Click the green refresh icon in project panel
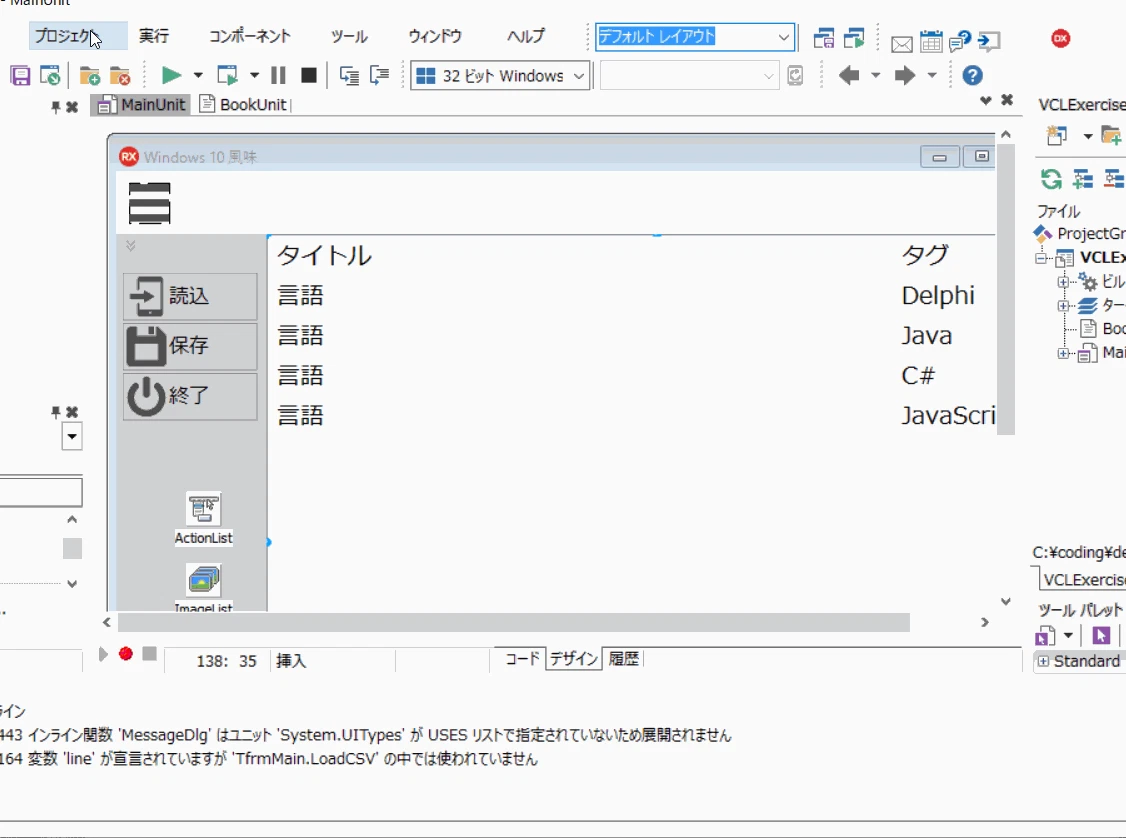 click(x=1051, y=178)
